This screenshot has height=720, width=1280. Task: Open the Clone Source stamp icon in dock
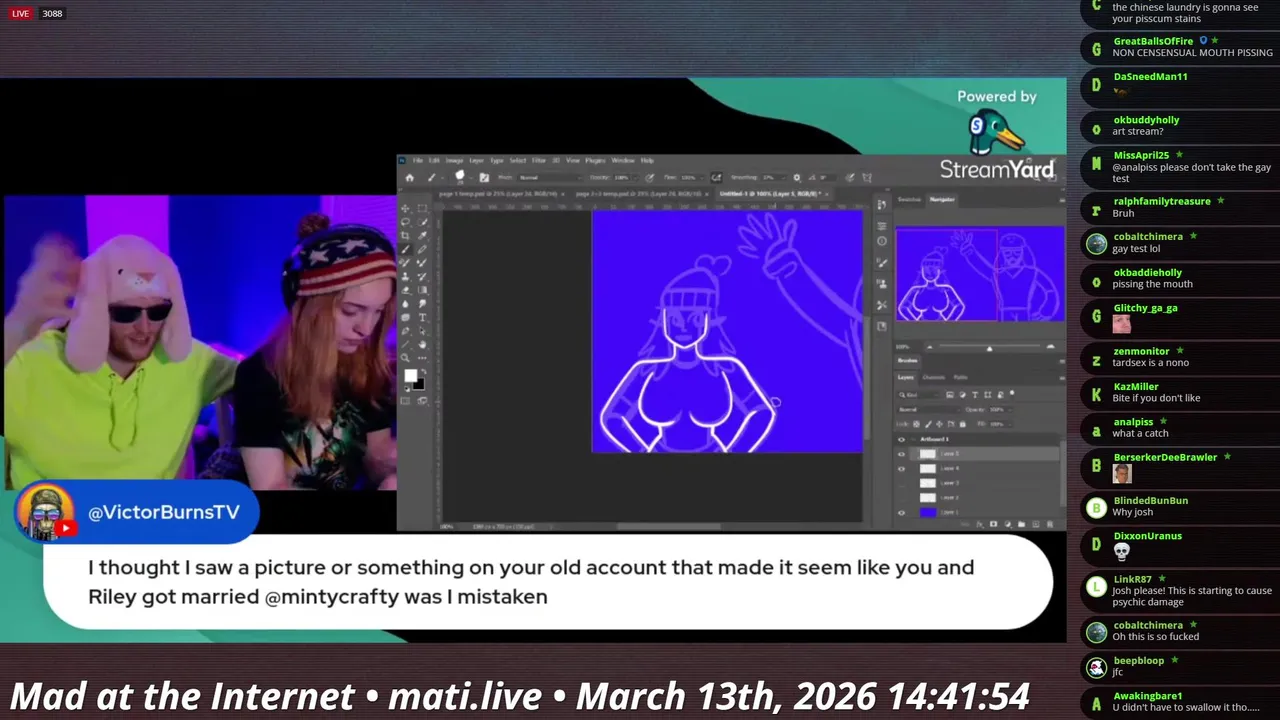pyautogui.click(x=882, y=284)
